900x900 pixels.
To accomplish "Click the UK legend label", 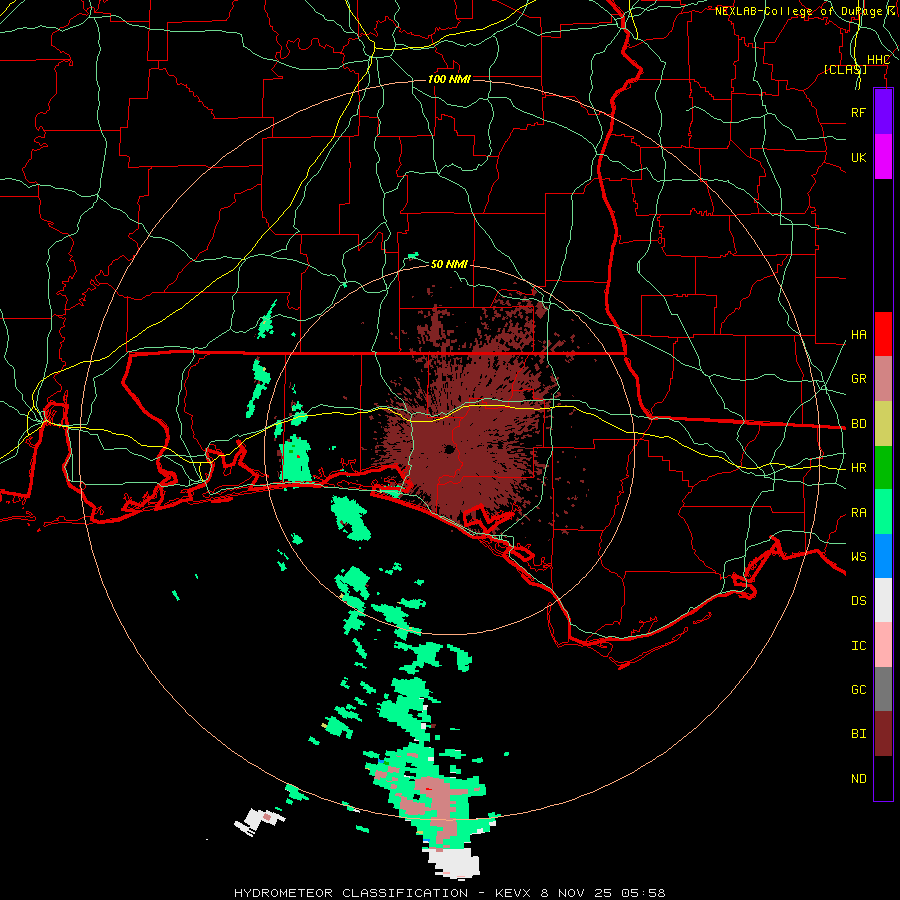I will coord(858,157).
